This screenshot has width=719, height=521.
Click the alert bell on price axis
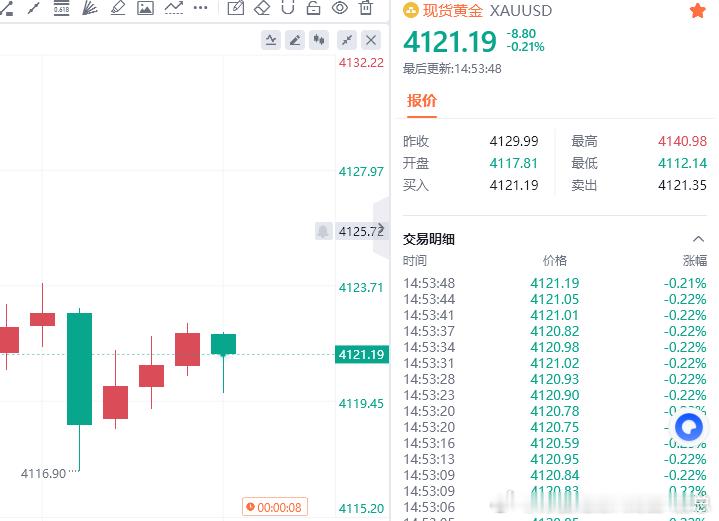point(323,231)
